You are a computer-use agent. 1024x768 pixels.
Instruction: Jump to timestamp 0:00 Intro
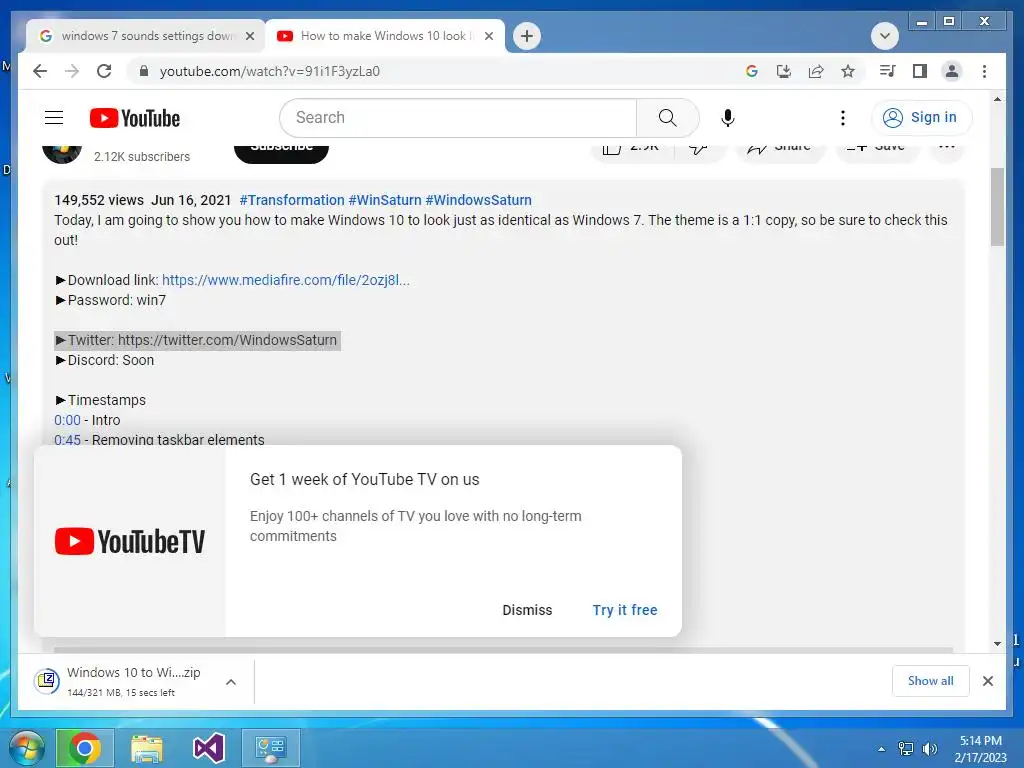[67, 420]
